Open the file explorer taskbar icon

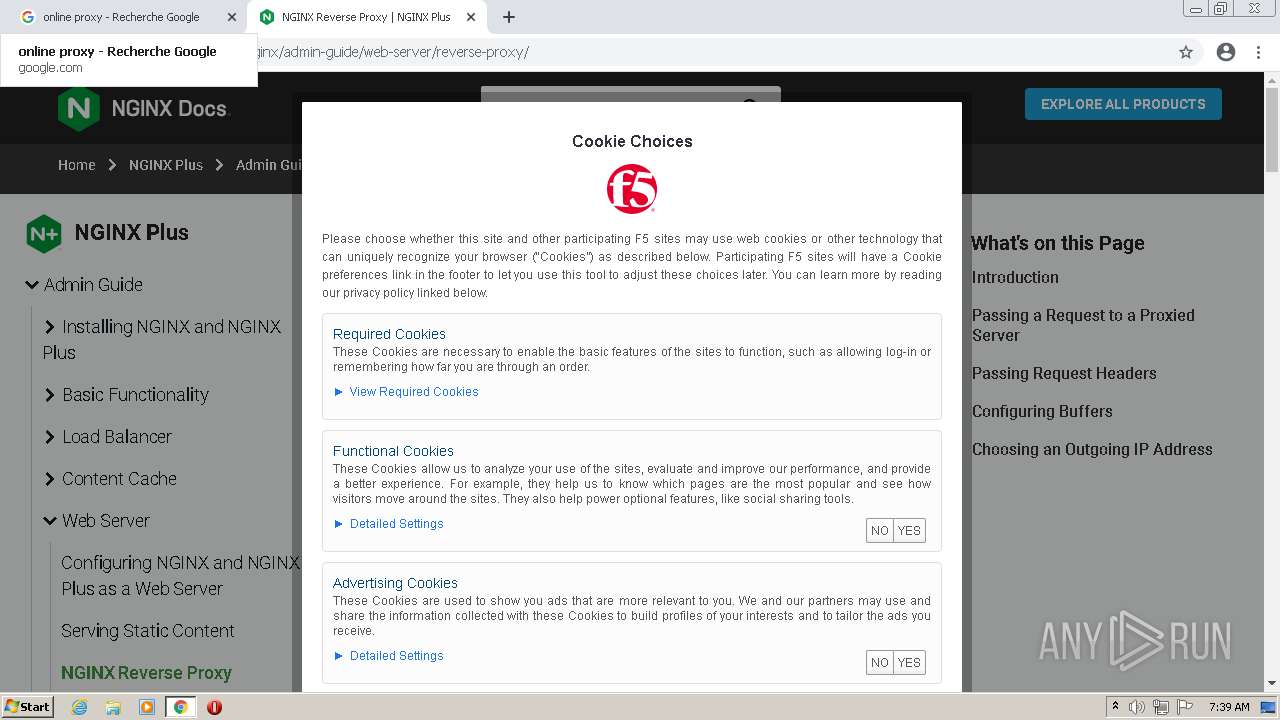pyautogui.click(x=113, y=707)
